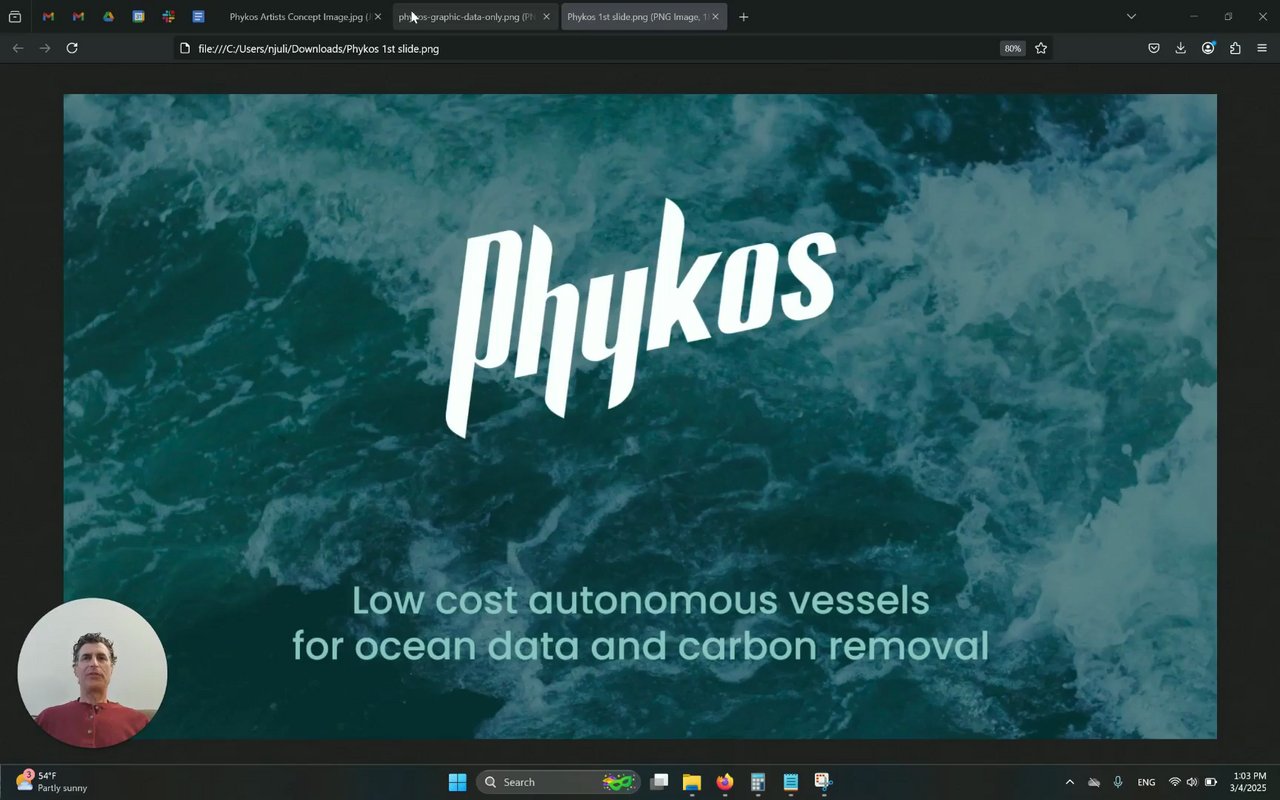Open the Firefox downloads panel
The width and height of the screenshot is (1280, 800).
tap(1180, 48)
